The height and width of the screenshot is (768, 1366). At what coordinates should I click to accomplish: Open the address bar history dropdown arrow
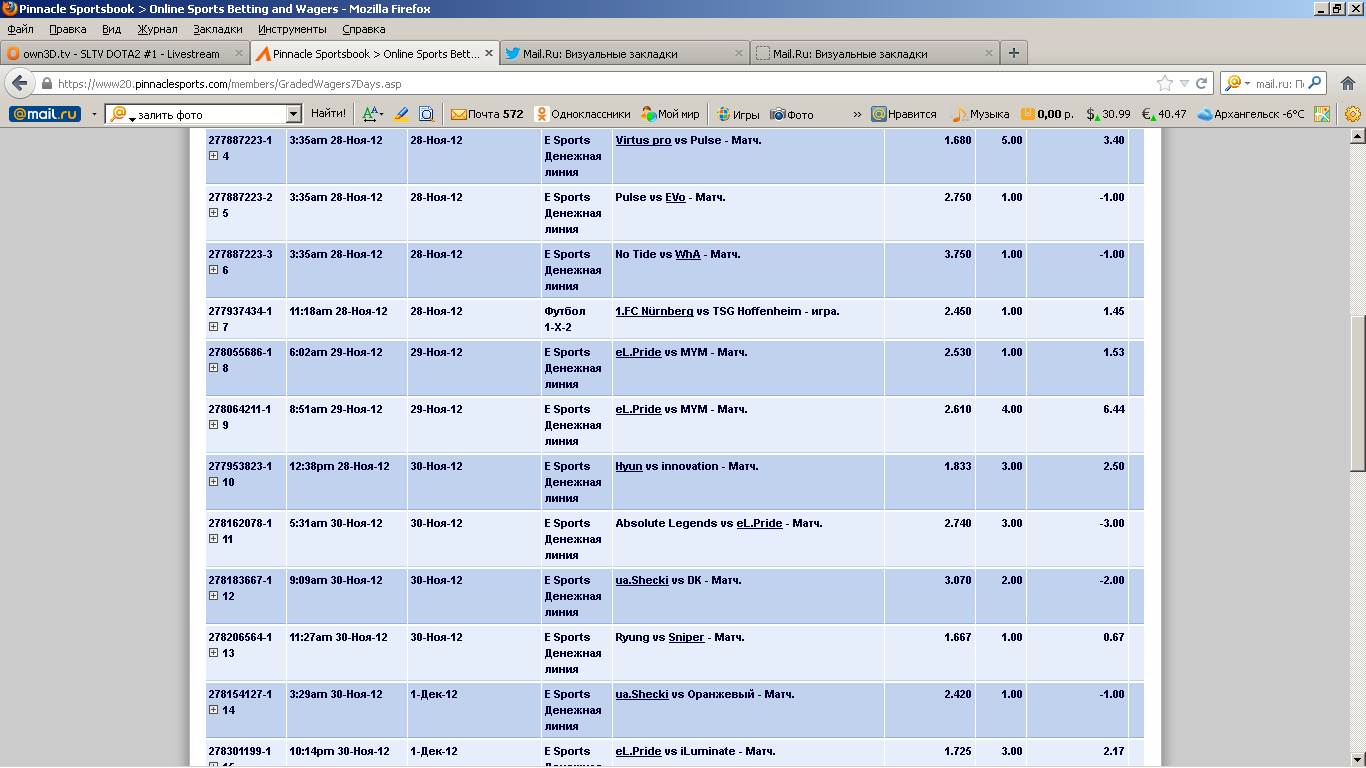click(1184, 83)
